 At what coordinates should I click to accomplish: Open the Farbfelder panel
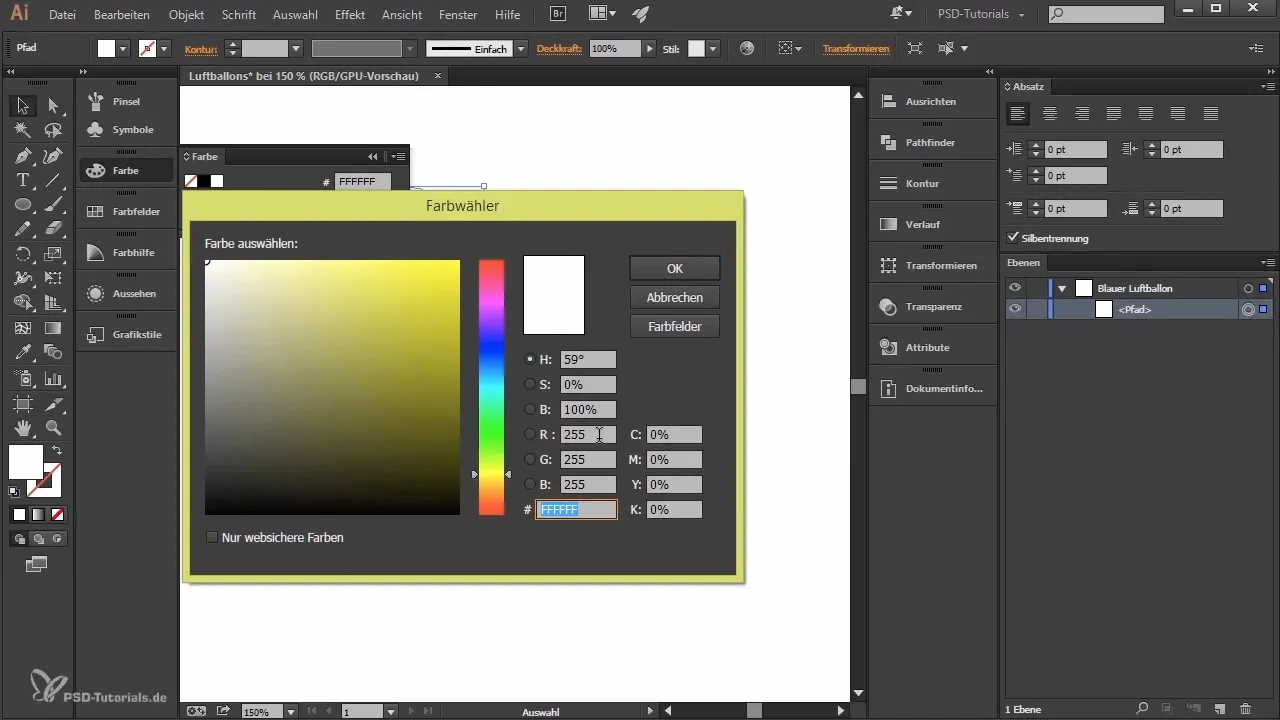[x=127, y=211]
